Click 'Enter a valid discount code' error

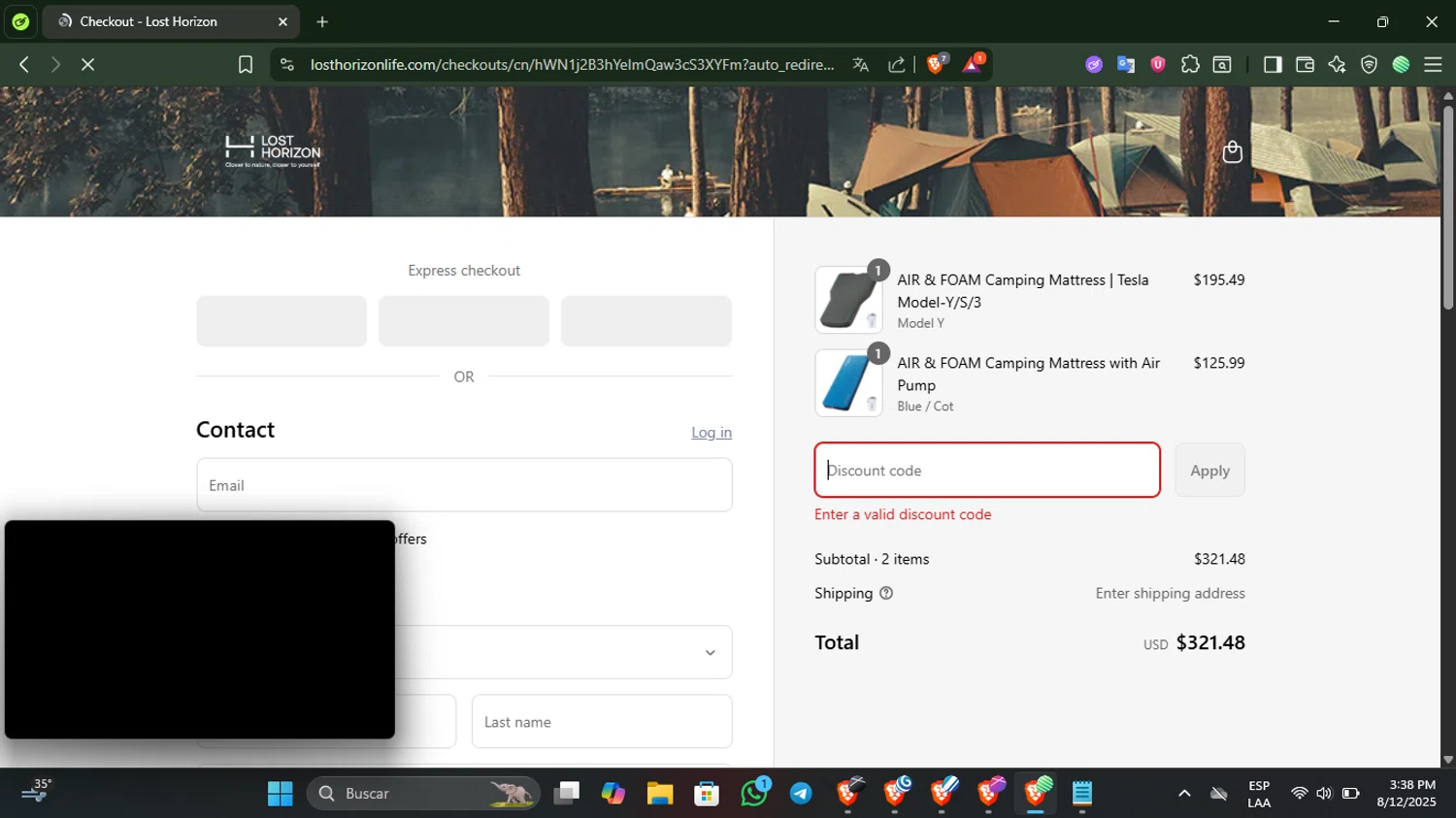[903, 514]
